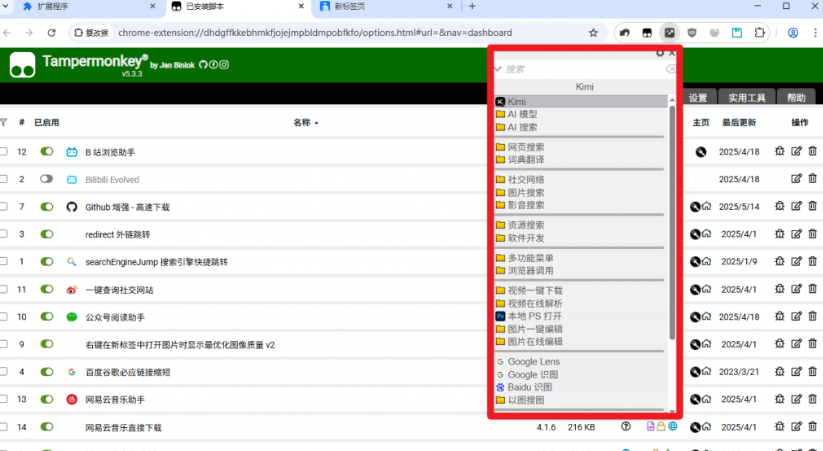Click the delete icon for B 站浏览助手

812,152
